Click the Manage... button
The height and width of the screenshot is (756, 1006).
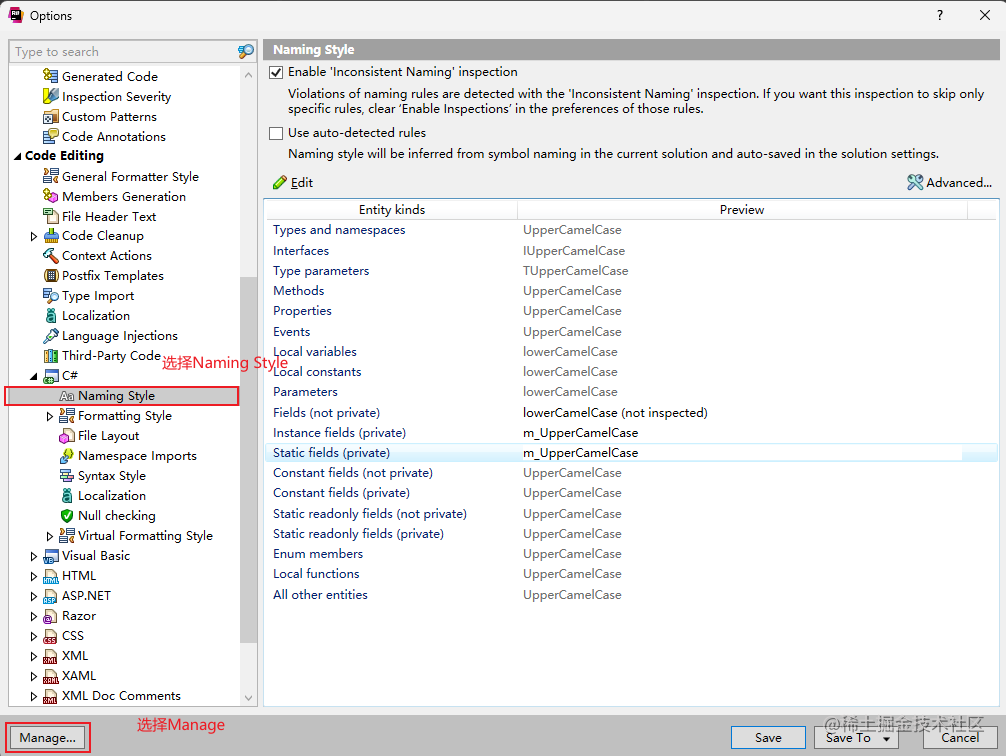[46, 737]
